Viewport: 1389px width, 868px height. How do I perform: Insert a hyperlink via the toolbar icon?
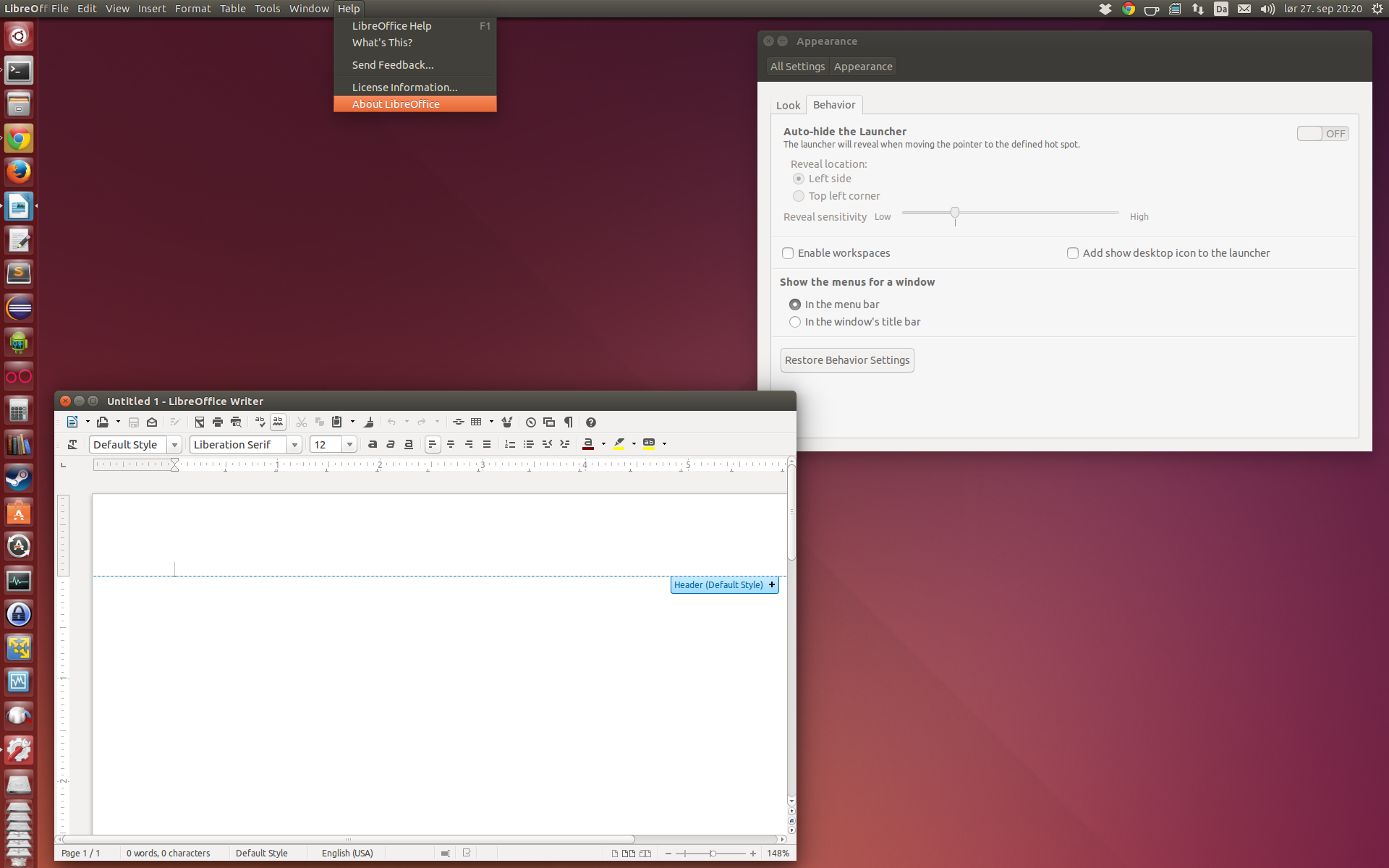[x=459, y=422]
